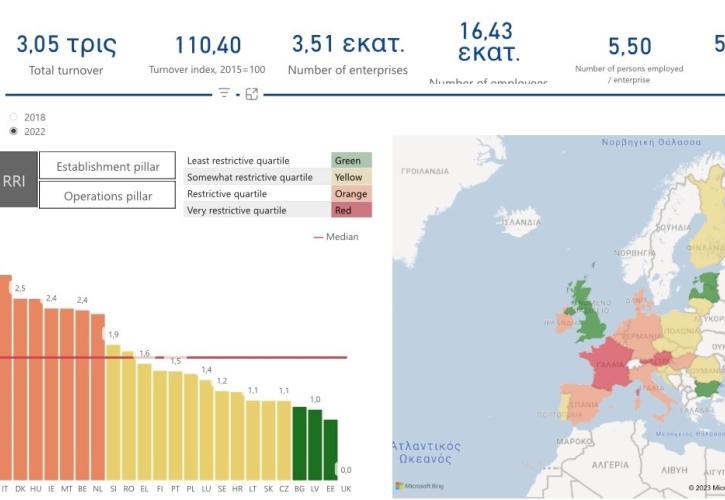Viewport: 725px width, 500px height.
Task: Select the SI bar in the chart
Action: click(x=113, y=412)
